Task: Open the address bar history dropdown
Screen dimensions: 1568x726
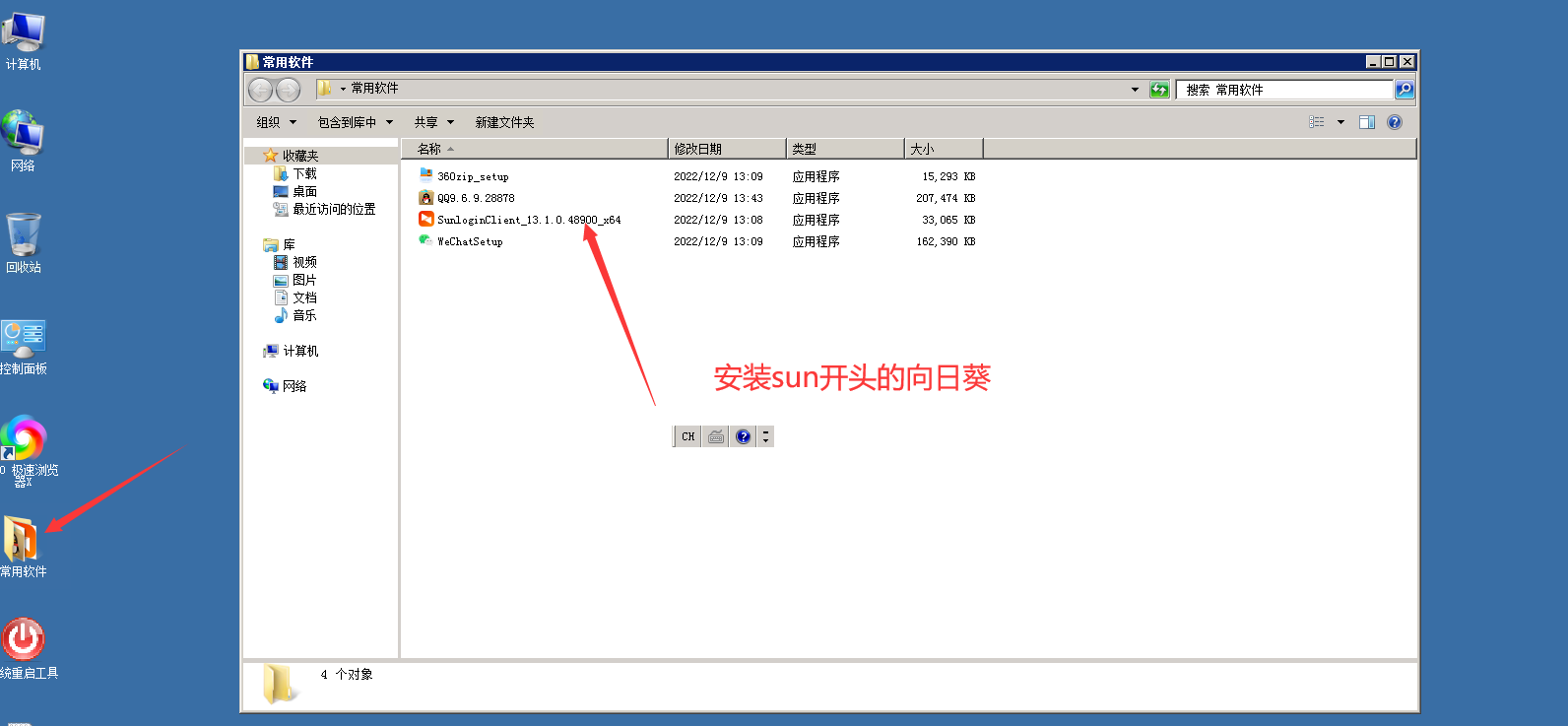Action: tap(1135, 90)
